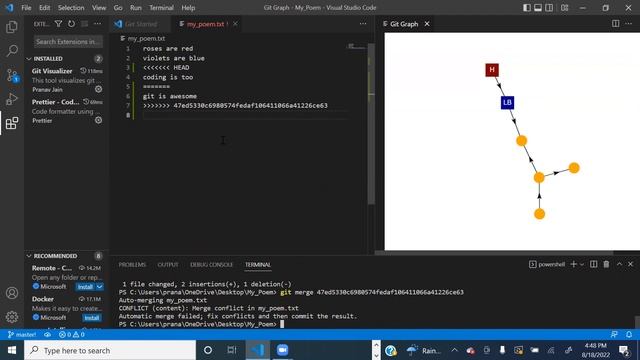
Task: Open the File menu
Action: point(26,8)
